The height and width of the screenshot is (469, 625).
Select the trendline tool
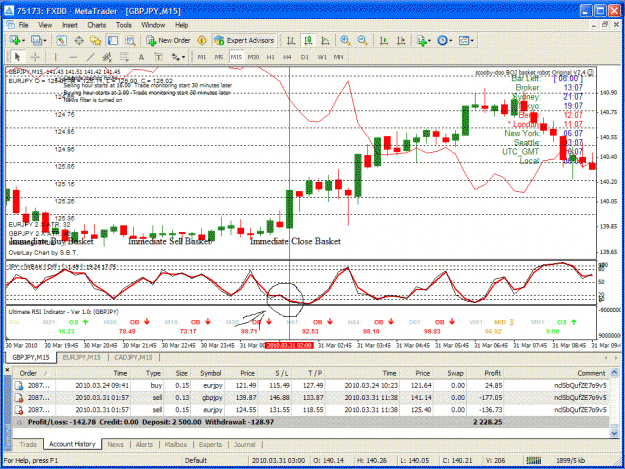(x=90, y=57)
